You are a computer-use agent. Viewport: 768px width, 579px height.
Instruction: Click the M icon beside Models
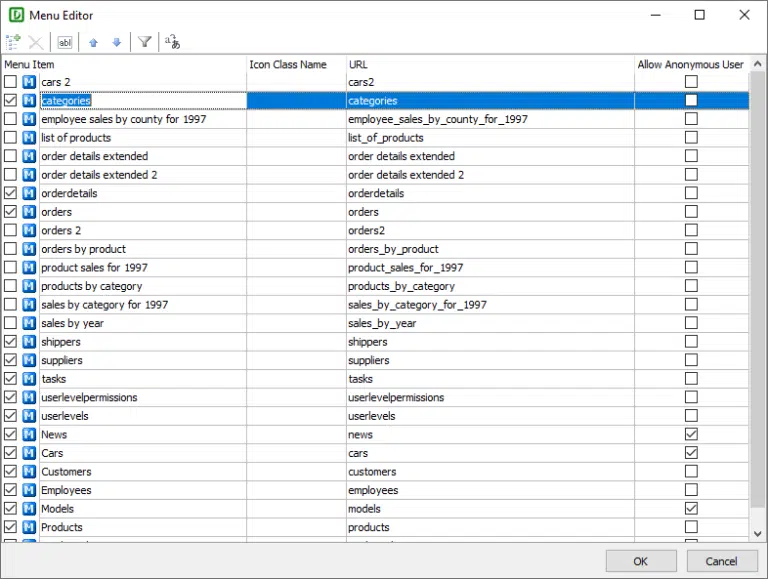[29, 508]
